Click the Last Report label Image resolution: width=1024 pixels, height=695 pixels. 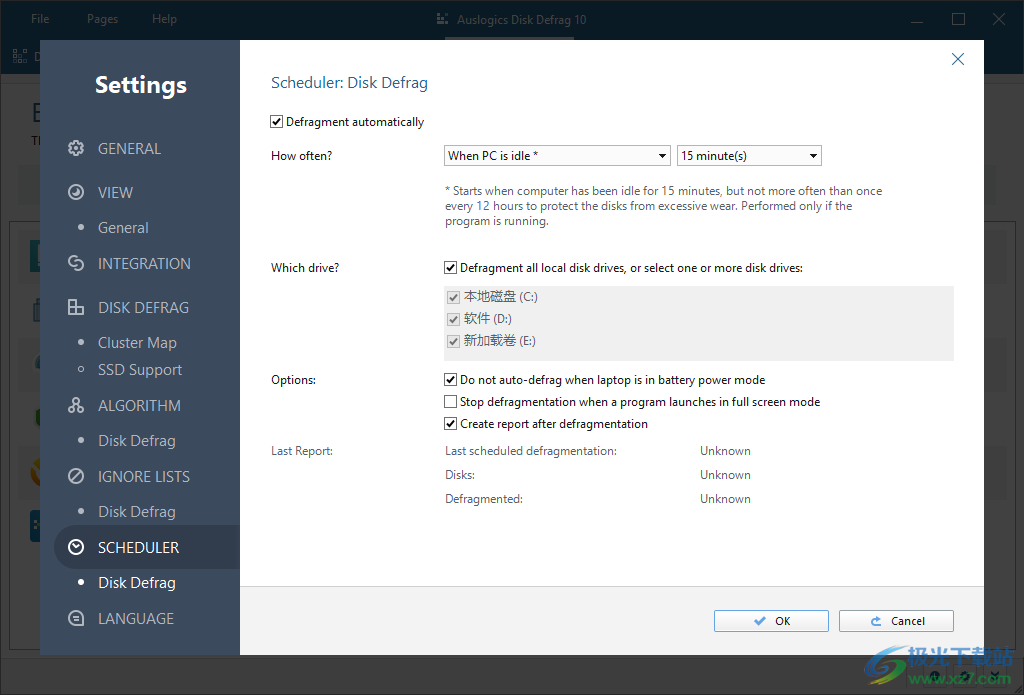point(302,451)
